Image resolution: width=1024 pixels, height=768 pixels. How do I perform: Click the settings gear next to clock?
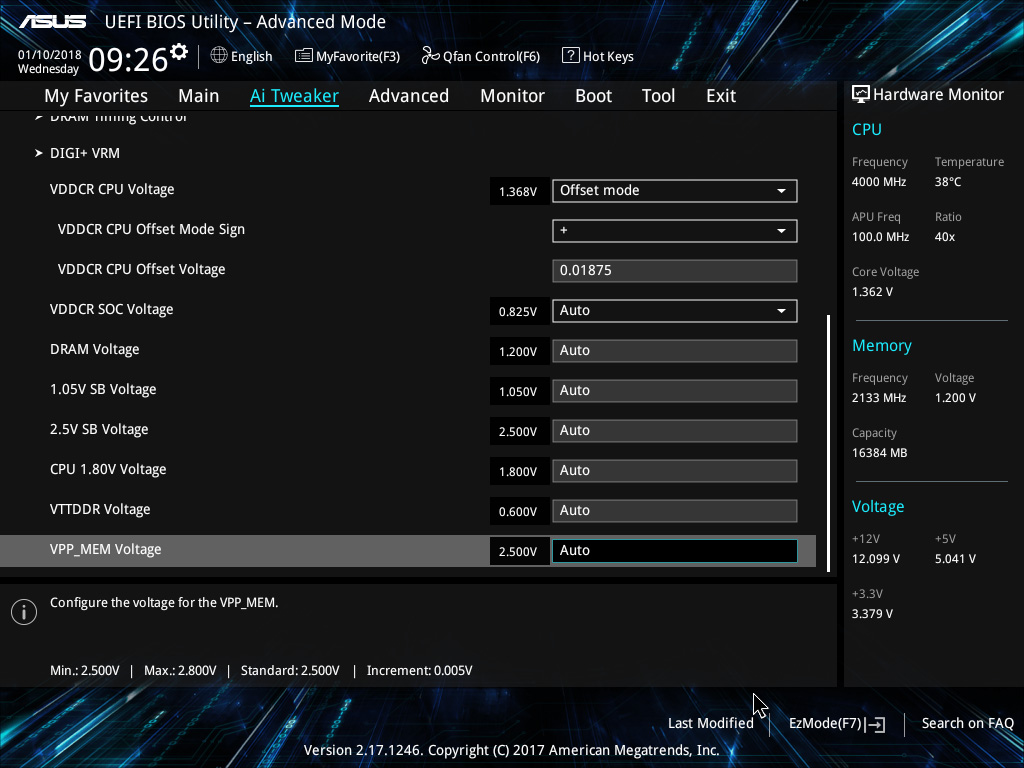pos(179,52)
